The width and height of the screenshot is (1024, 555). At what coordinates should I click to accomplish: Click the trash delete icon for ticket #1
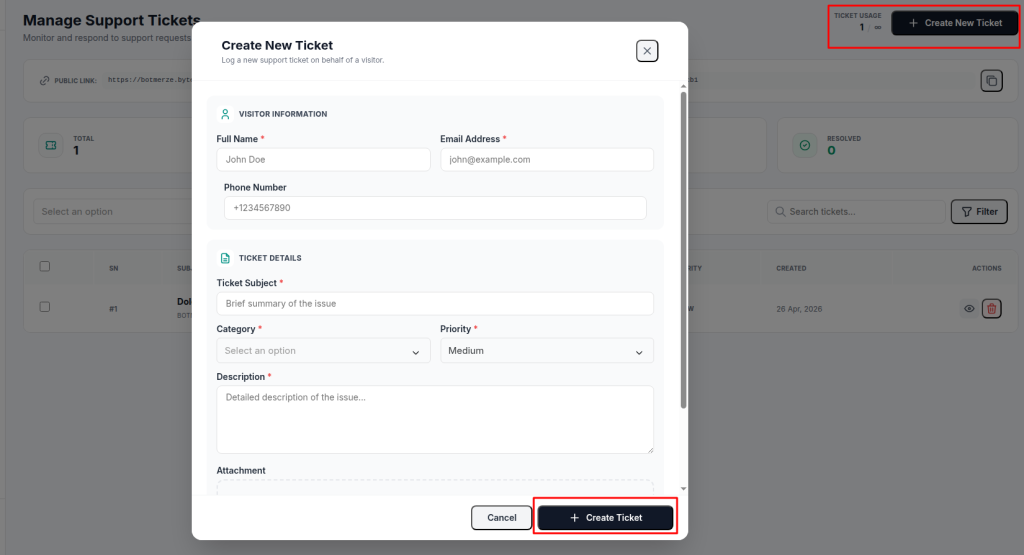pyautogui.click(x=991, y=309)
